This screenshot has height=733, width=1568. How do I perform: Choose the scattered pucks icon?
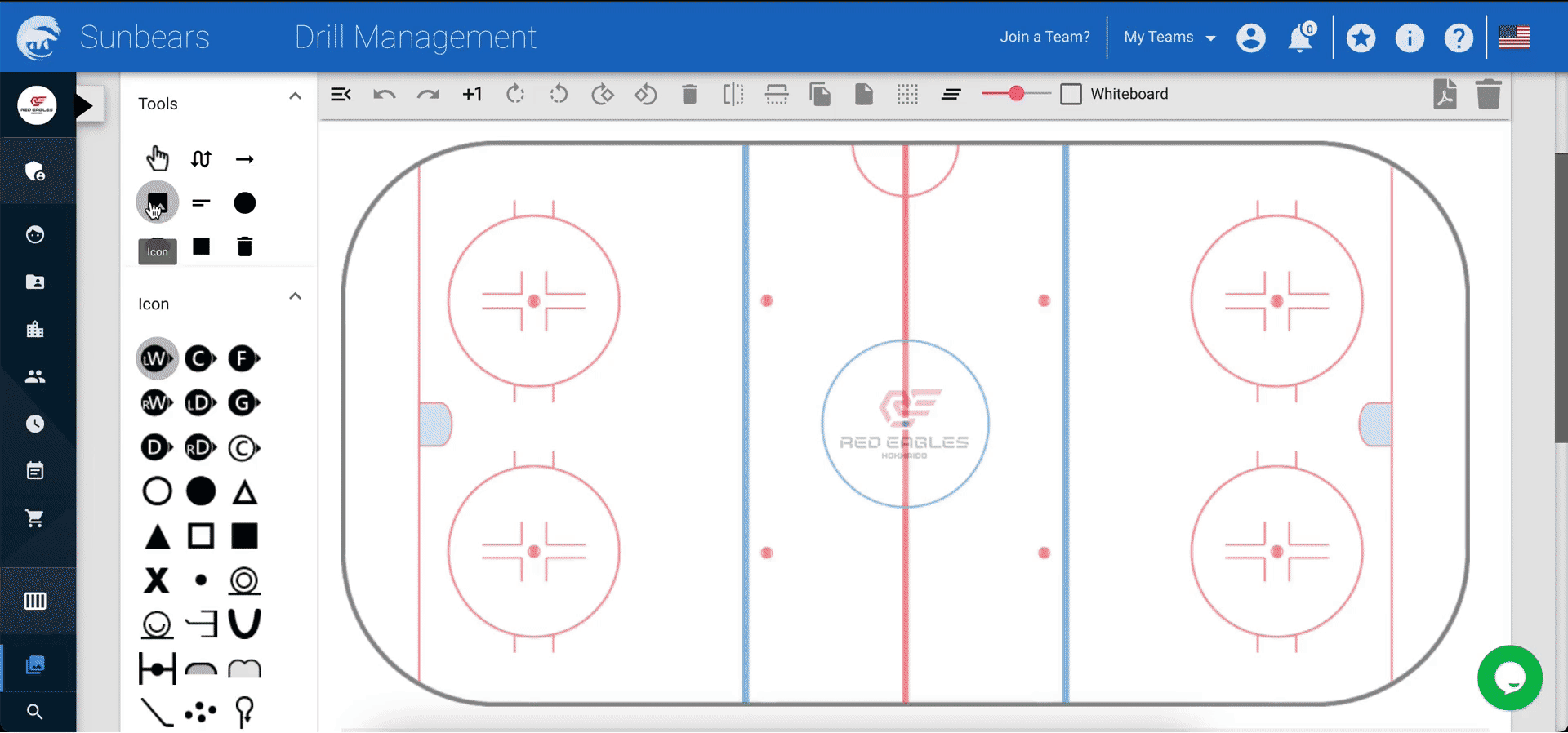tap(200, 713)
